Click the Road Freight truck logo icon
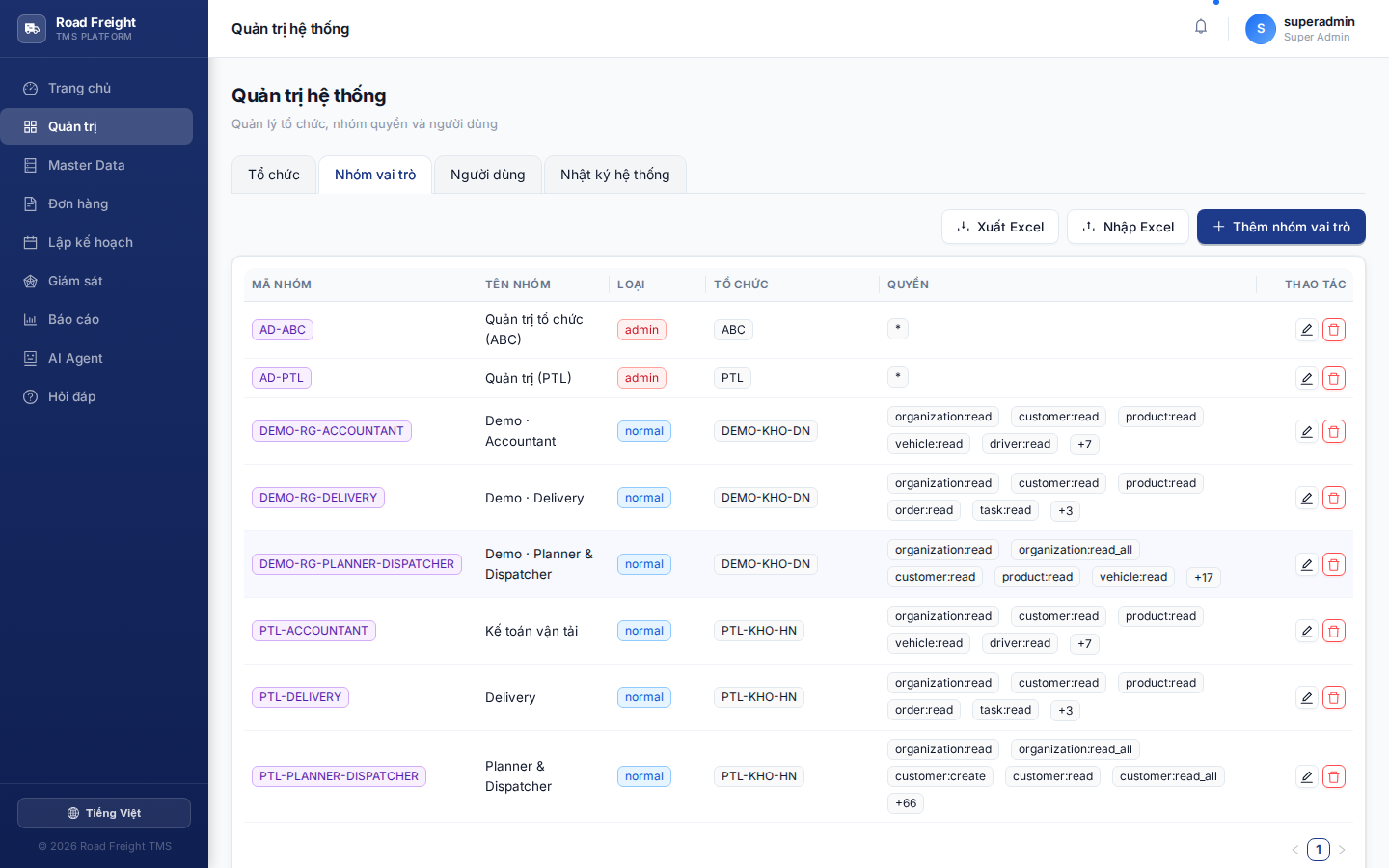The width and height of the screenshot is (1389, 868). (32, 29)
